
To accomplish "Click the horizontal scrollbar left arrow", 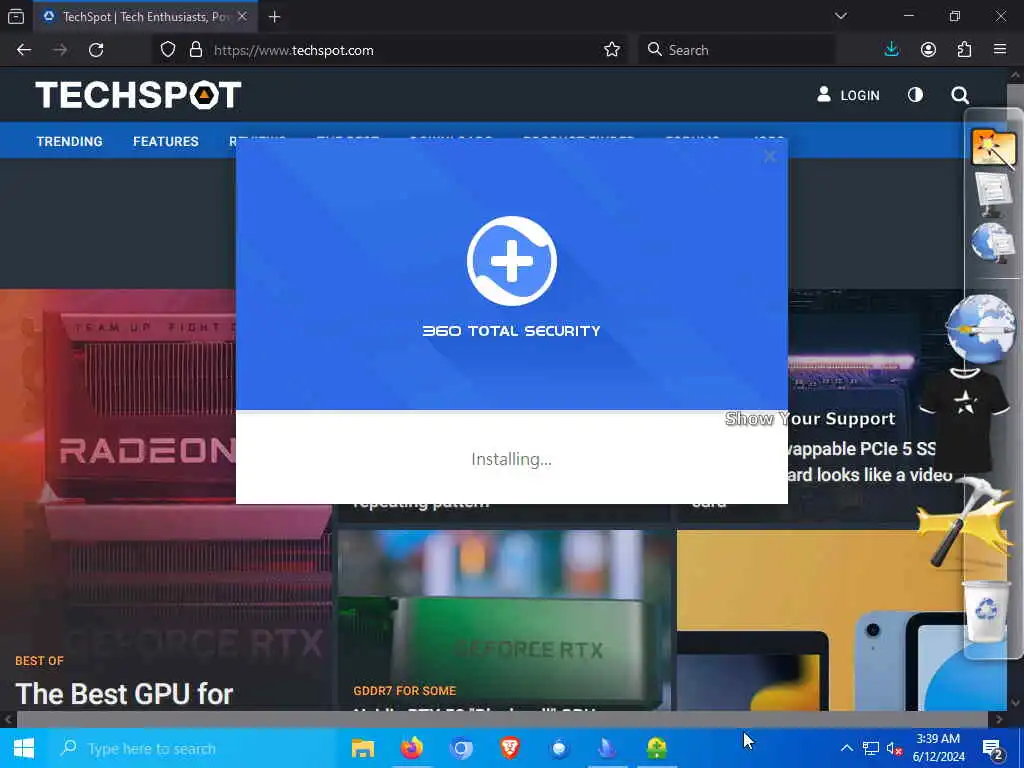I will point(8,719).
